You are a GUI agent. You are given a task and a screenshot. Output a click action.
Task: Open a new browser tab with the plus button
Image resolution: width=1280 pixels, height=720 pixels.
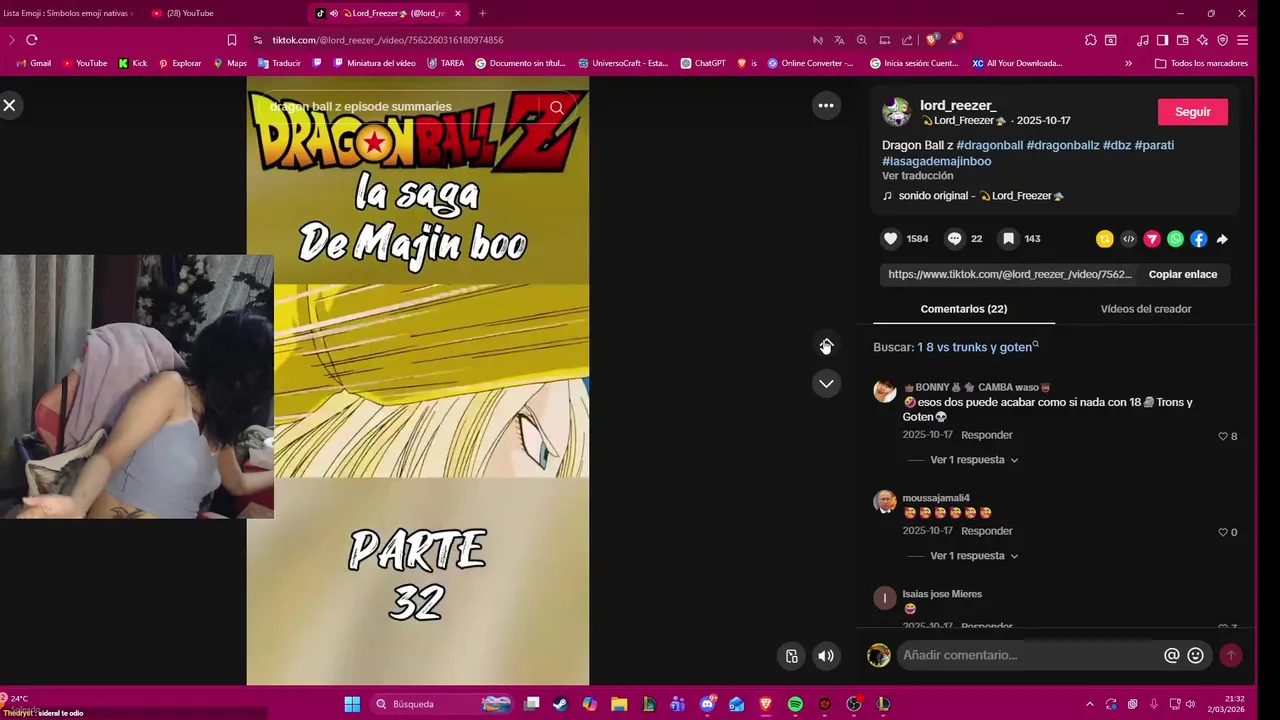click(x=482, y=13)
